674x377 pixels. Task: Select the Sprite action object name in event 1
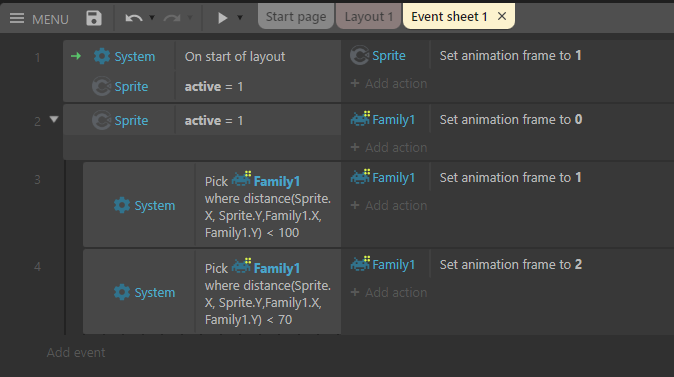click(389, 55)
